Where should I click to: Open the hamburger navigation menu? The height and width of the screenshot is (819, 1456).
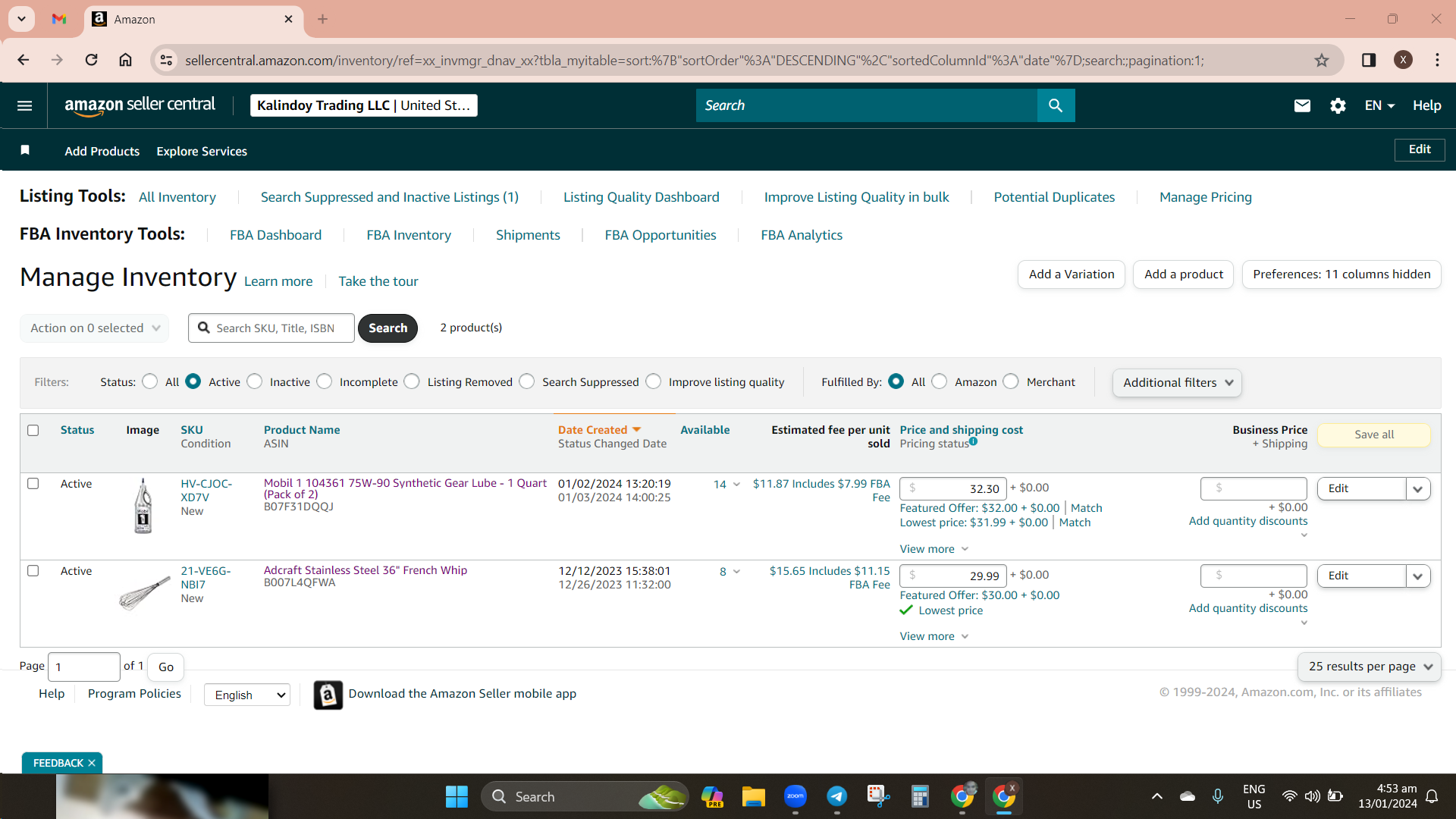pyautogui.click(x=25, y=105)
